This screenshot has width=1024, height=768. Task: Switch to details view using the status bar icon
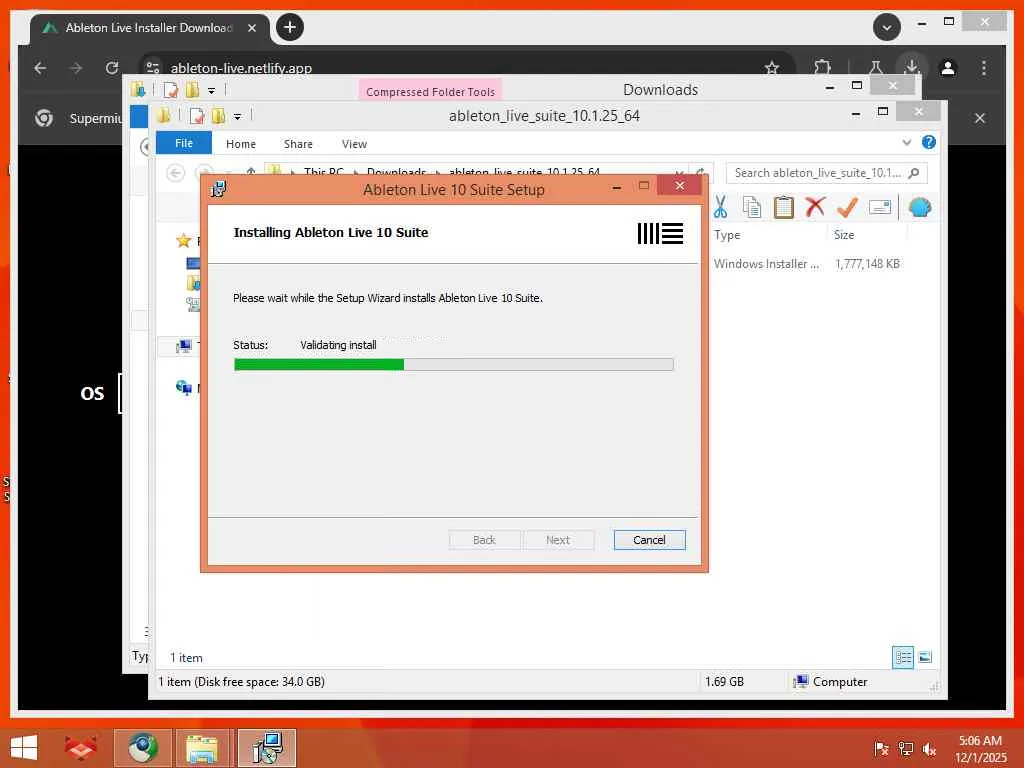903,657
